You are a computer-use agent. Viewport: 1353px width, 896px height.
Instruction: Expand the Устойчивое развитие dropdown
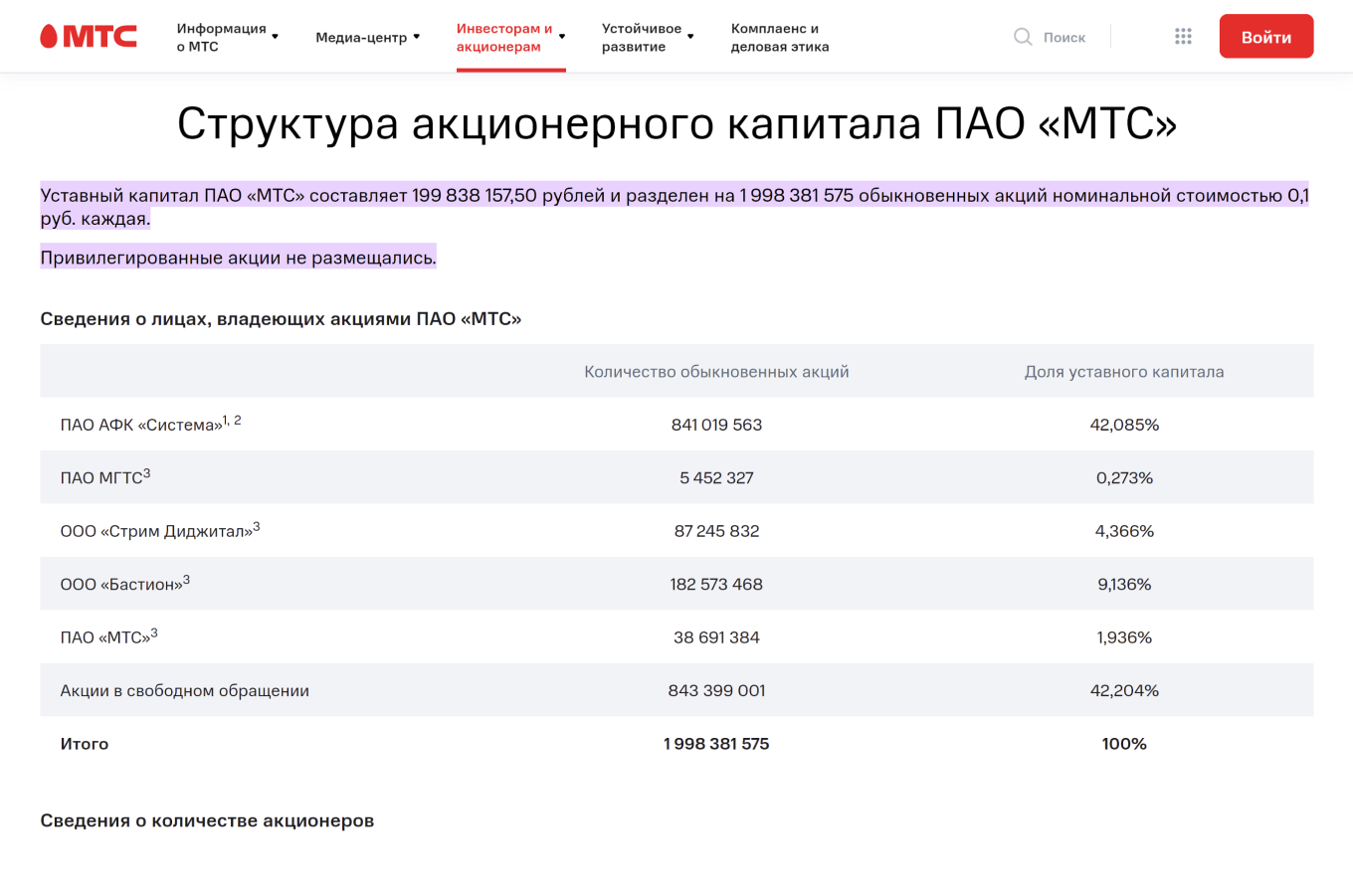[x=690, y=36]
